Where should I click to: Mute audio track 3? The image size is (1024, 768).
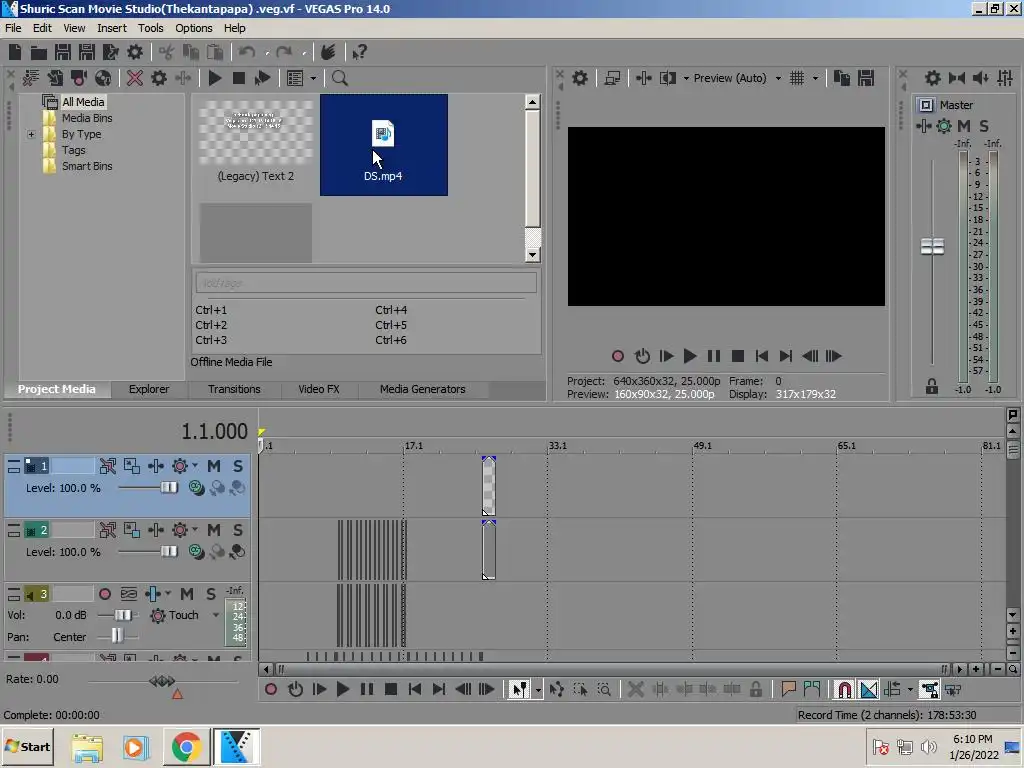tap(187, 594)
